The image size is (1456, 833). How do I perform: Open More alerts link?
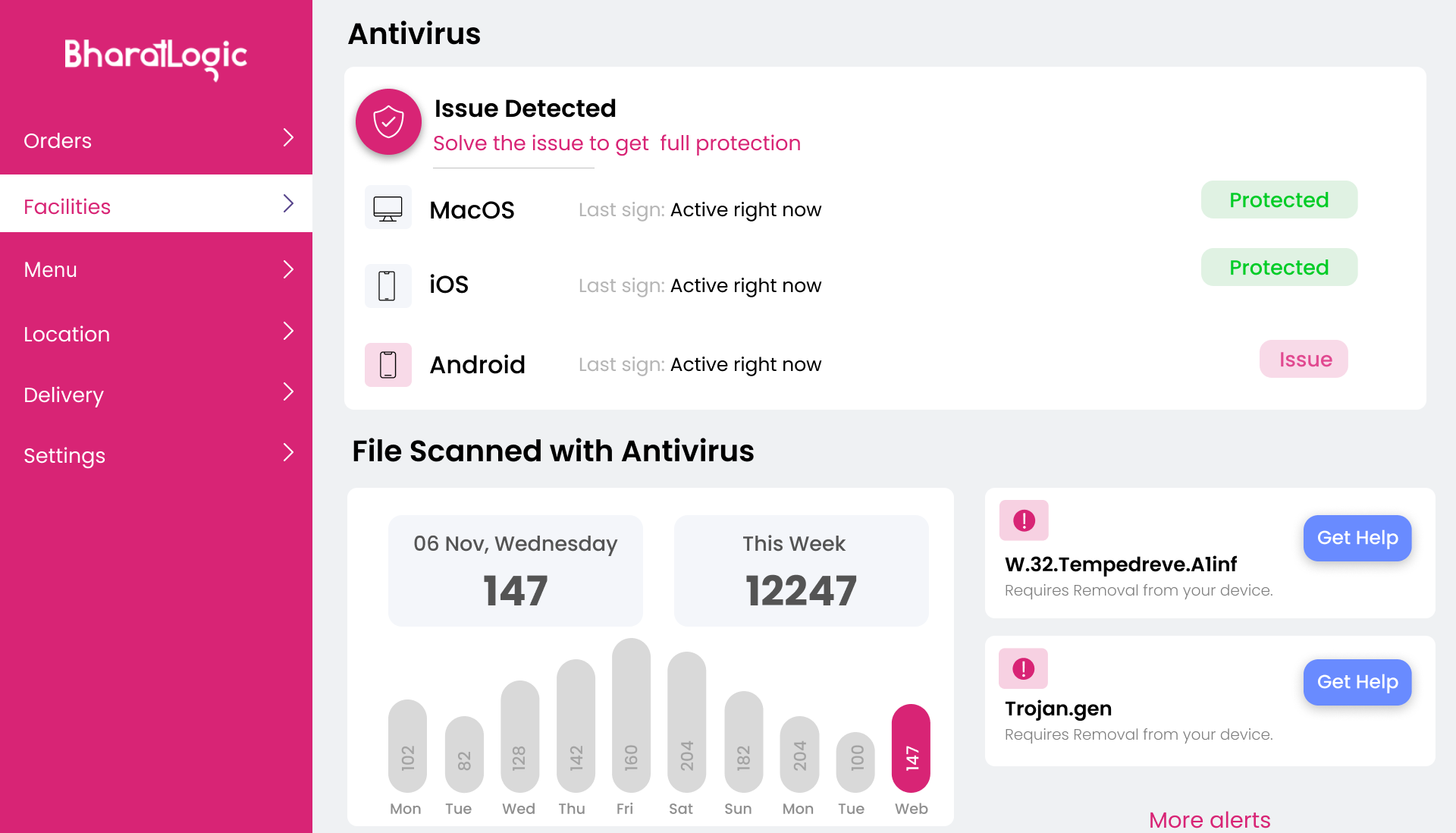(1209, 820)
